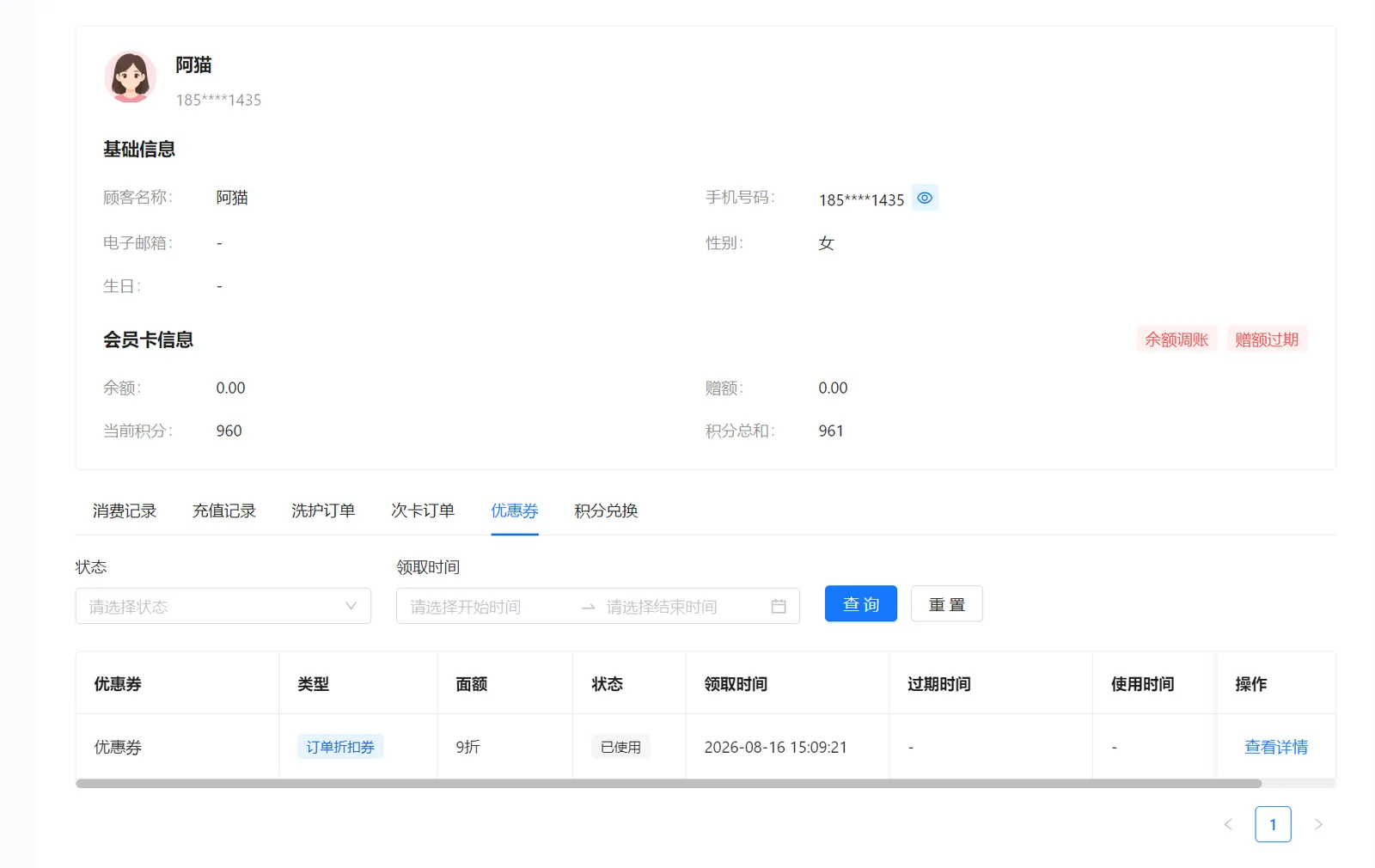Click gender value 女
Screen dimensions: 1375x868
[x=826, y=243]
